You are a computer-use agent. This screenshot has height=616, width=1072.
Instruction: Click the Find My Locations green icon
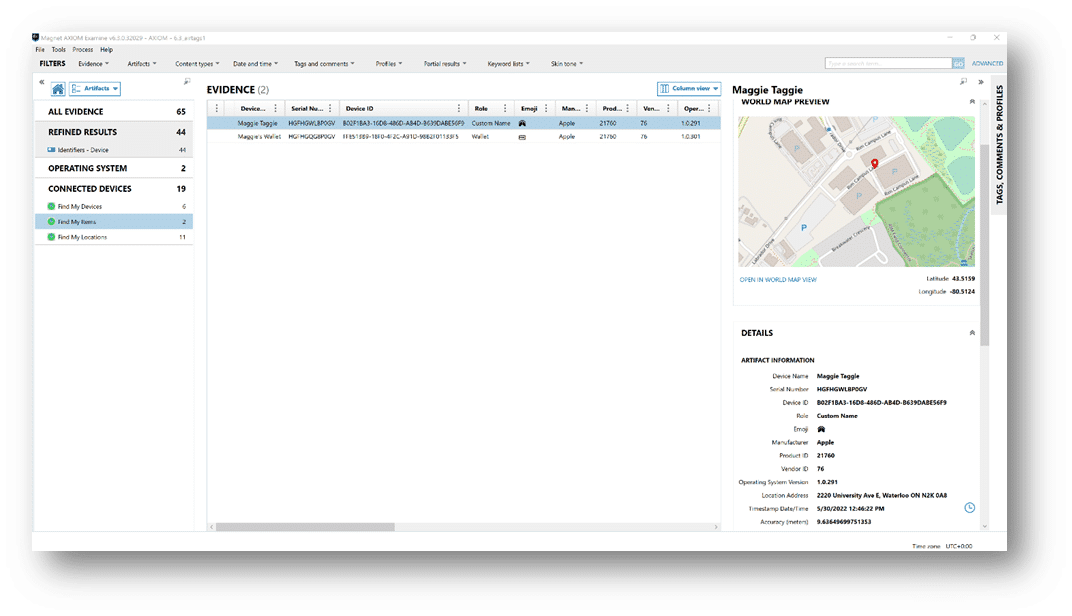51,237
